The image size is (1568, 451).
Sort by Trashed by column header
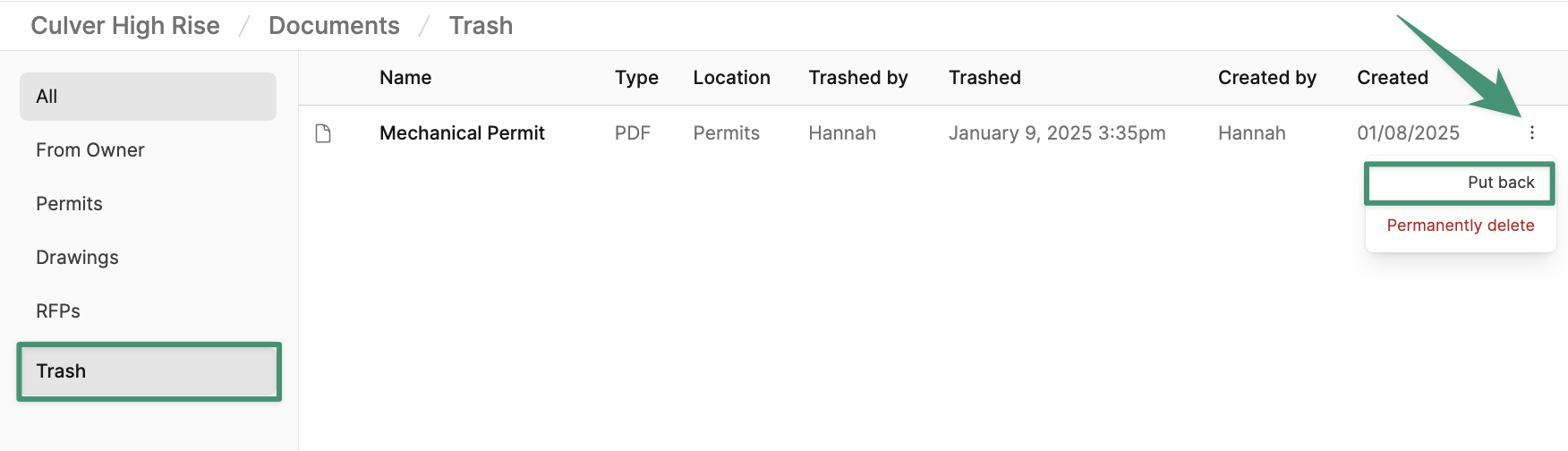pos(858,78)
